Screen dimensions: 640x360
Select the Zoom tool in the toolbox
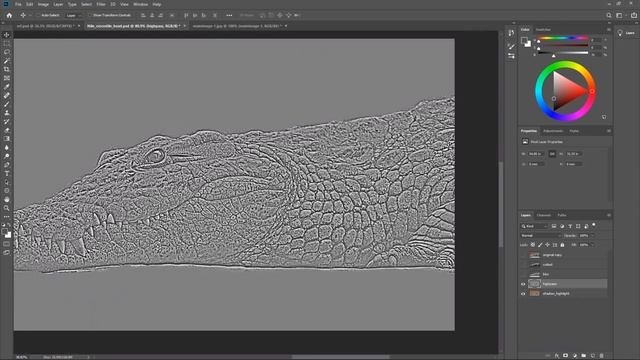tap(7, 208)
